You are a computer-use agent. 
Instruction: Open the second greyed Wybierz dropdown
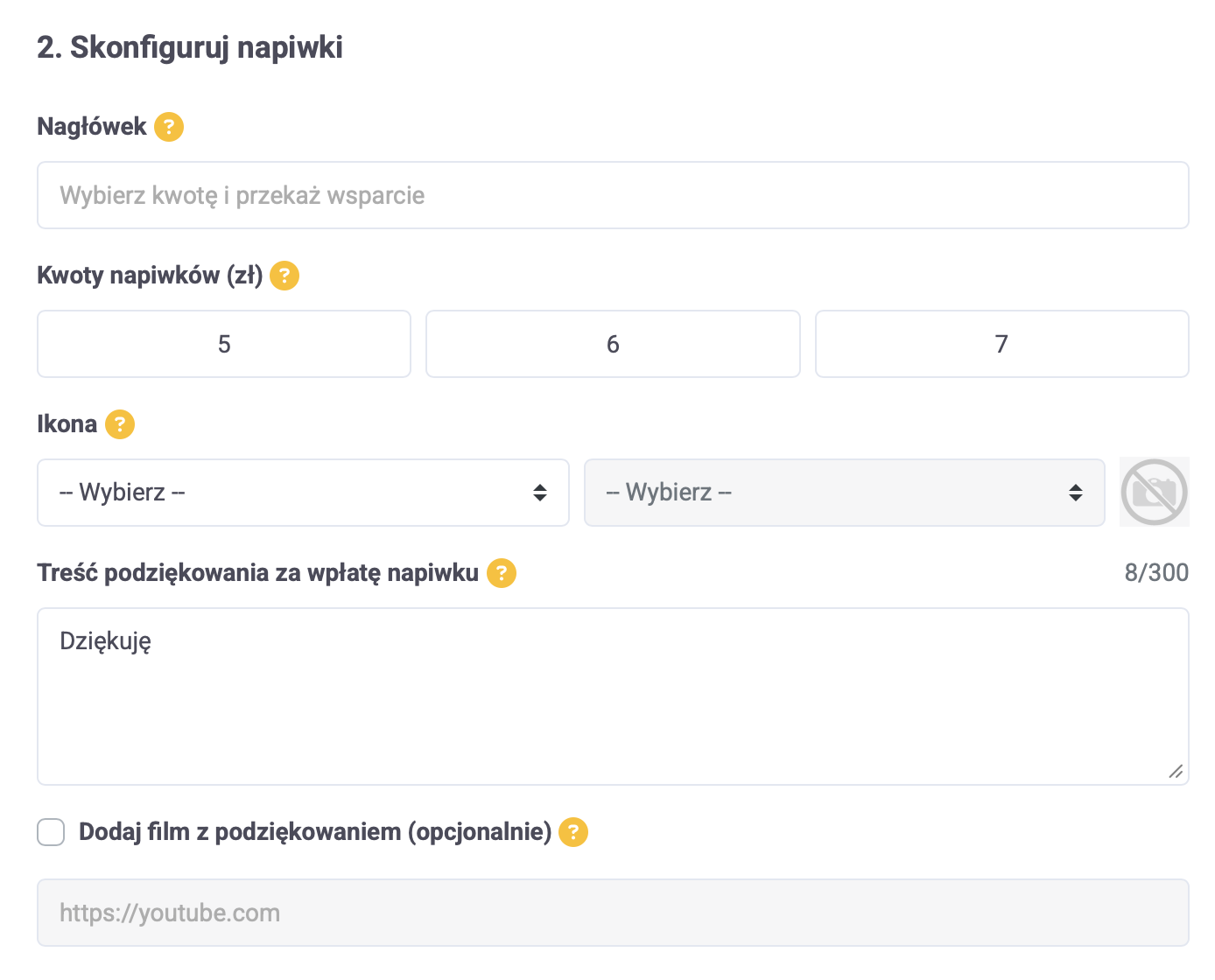844,493
